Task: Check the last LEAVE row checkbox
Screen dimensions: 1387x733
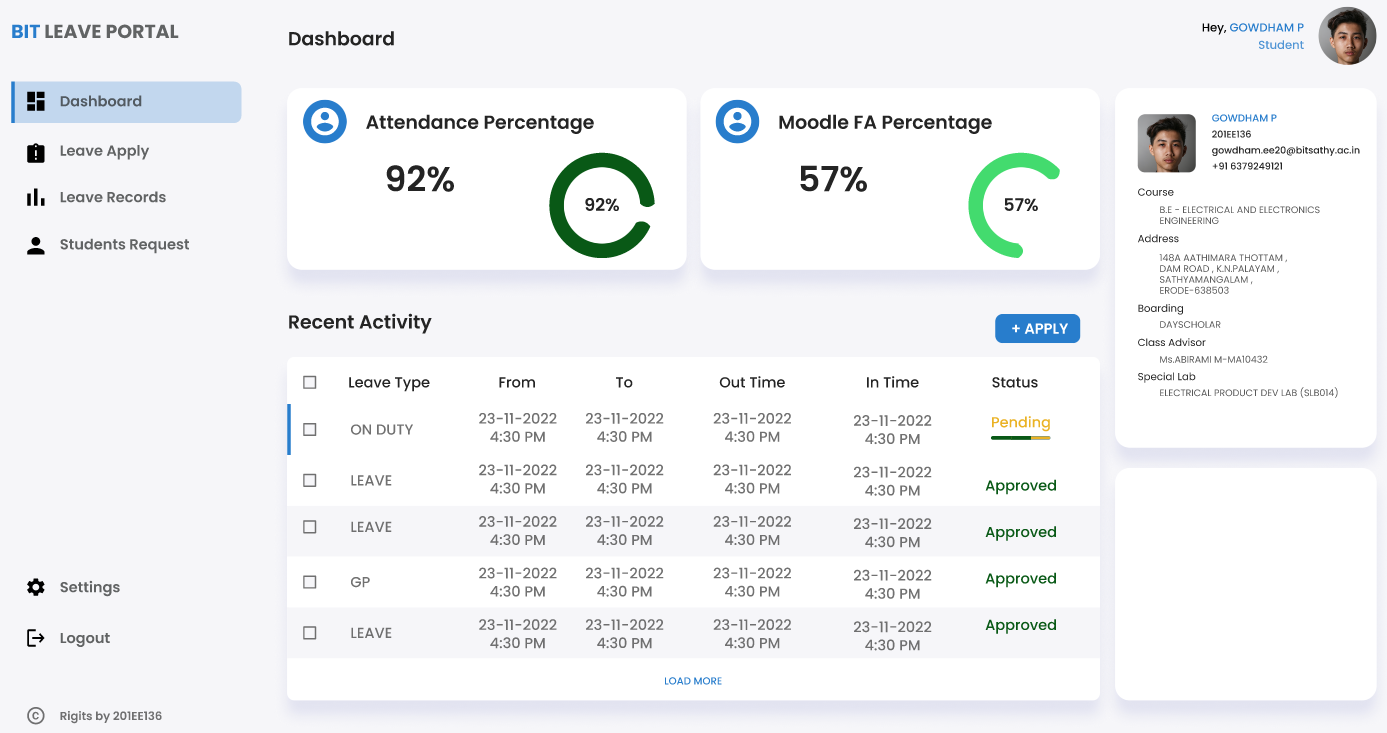Action: [x=310, y=633]
